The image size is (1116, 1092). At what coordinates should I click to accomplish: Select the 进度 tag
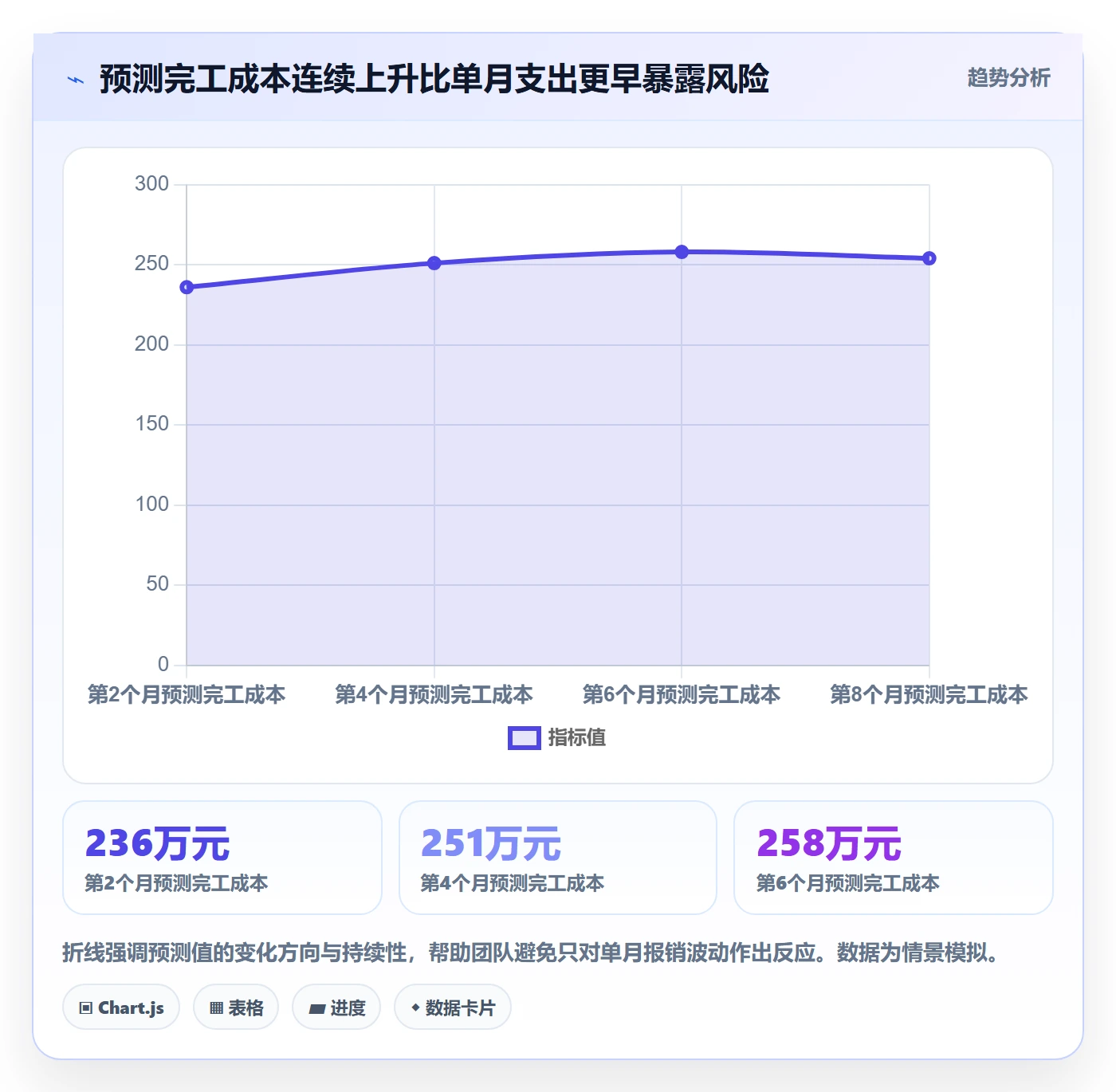(336, 1008)
